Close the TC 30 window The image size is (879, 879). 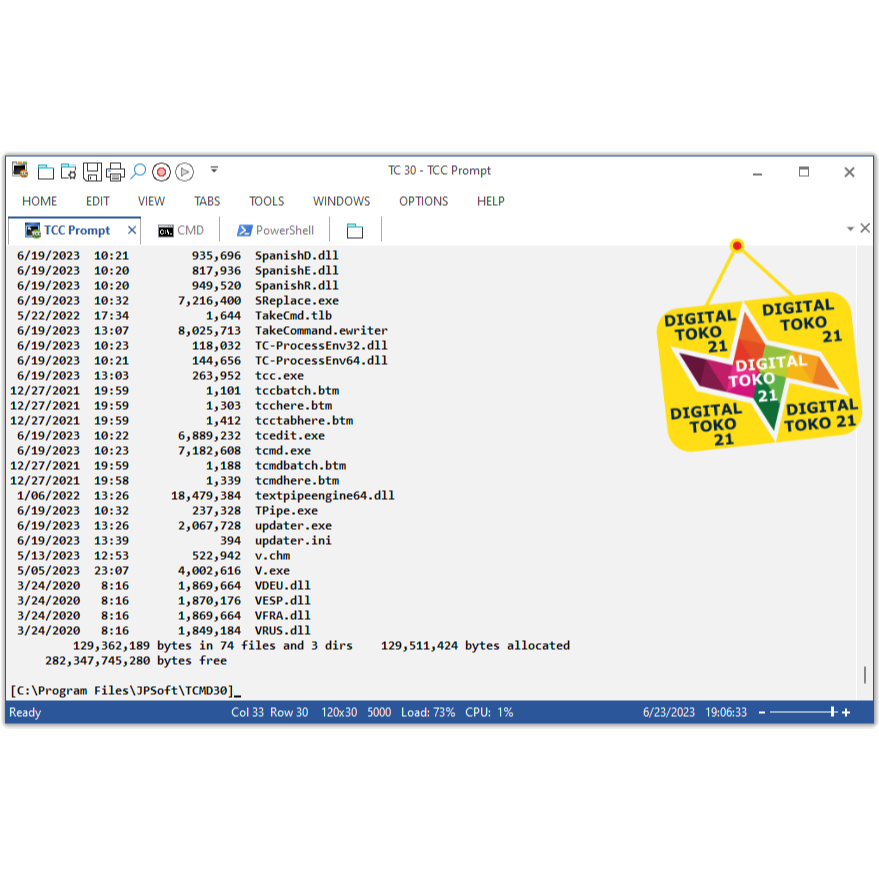coord(849,172)
